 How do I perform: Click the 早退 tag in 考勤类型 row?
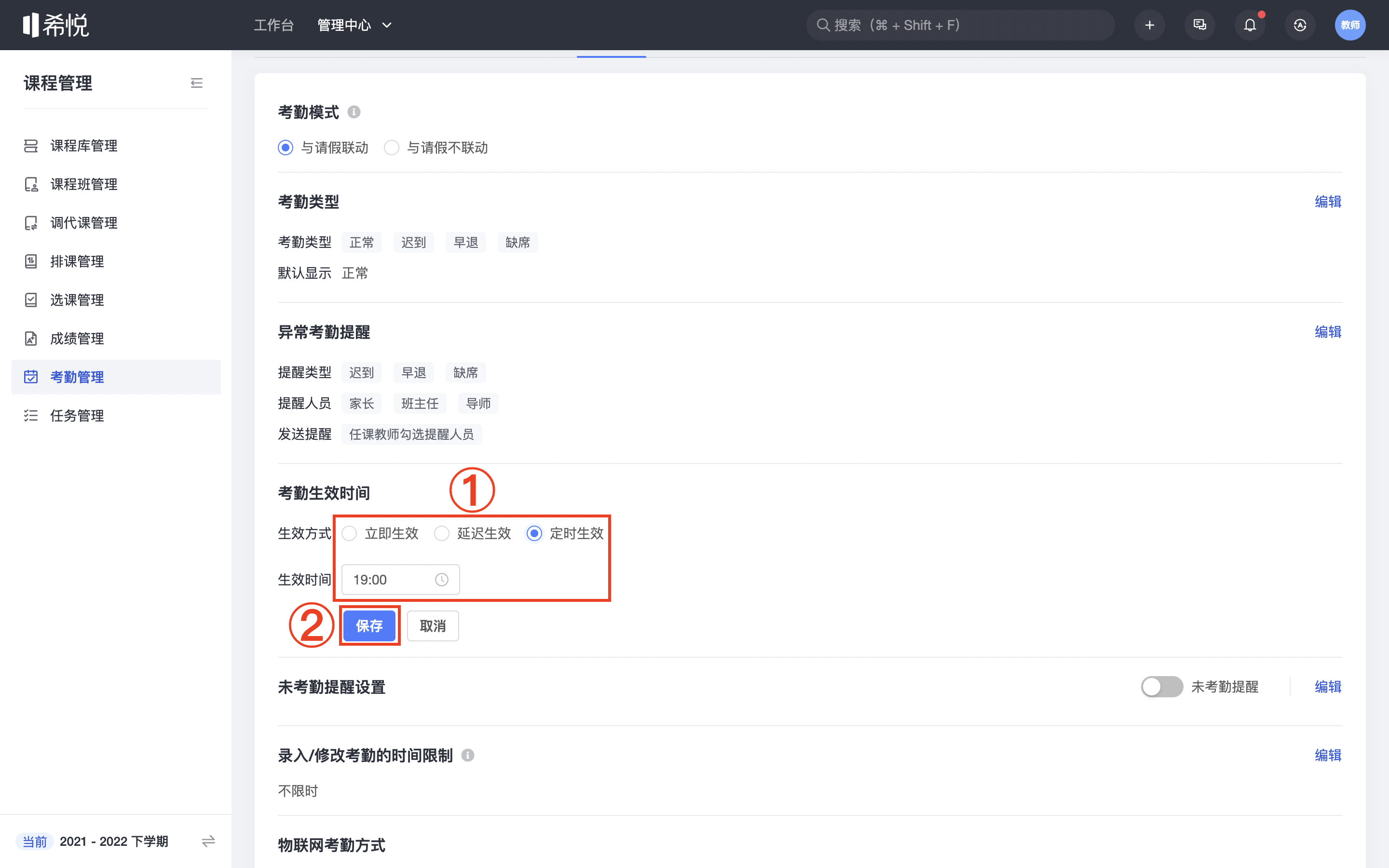point(465,242)
